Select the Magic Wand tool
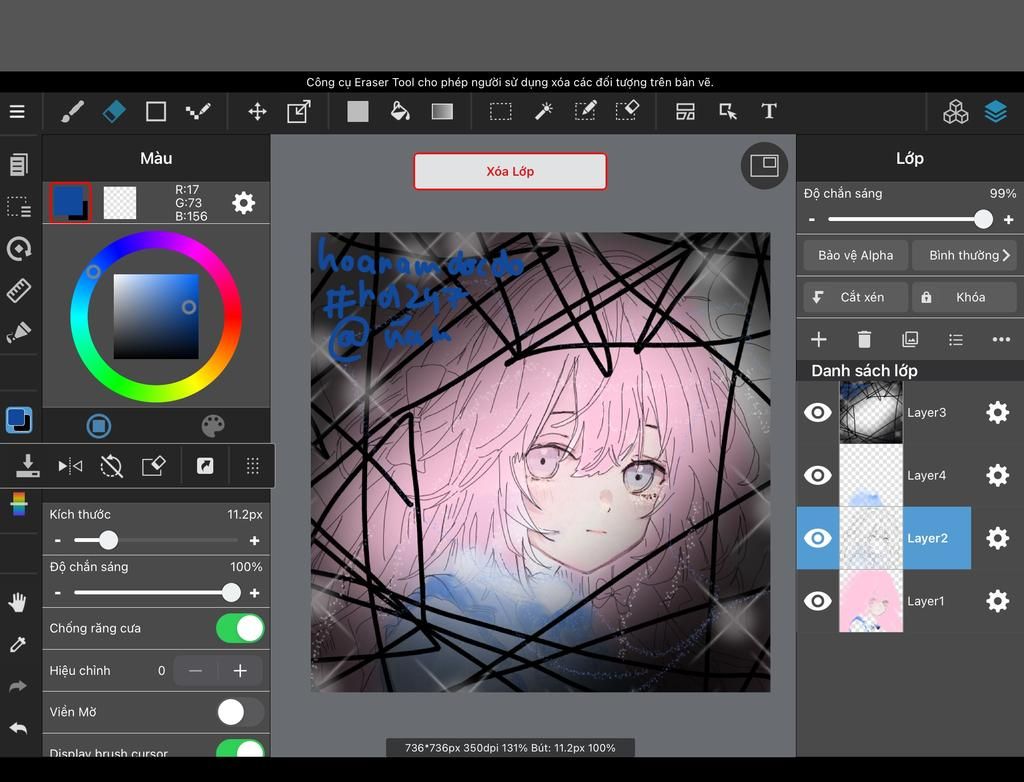 click(x=543, y=112)
